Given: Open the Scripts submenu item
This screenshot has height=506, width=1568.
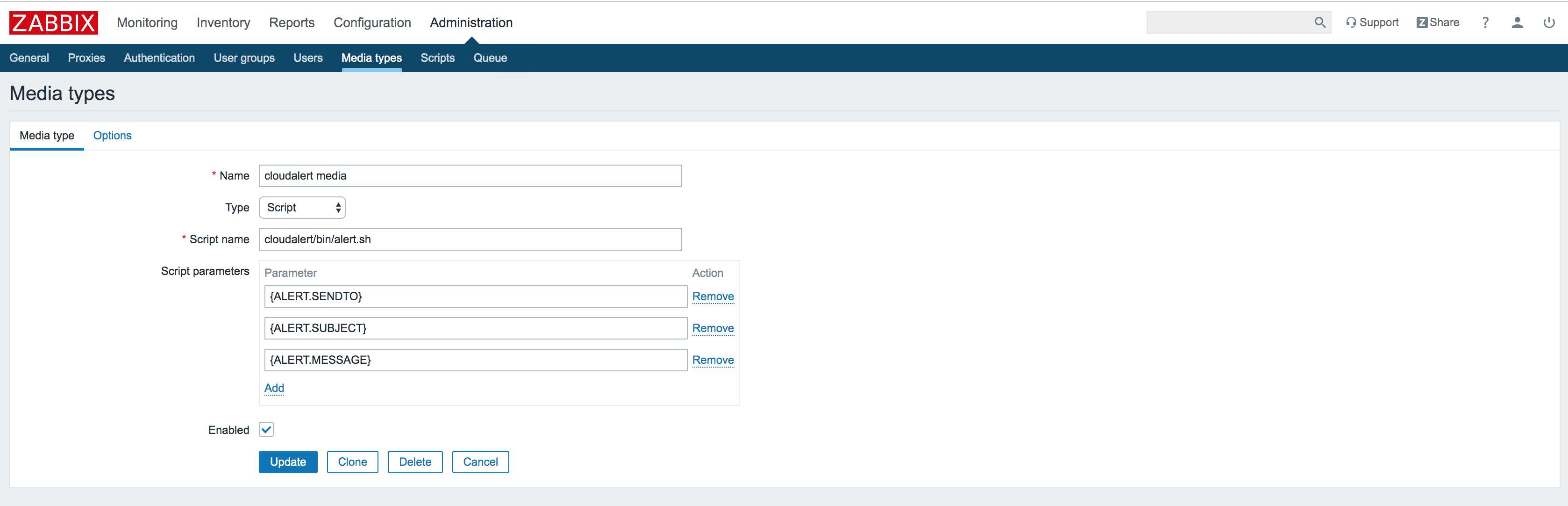Looking at the screenshot, I should 437,58.
